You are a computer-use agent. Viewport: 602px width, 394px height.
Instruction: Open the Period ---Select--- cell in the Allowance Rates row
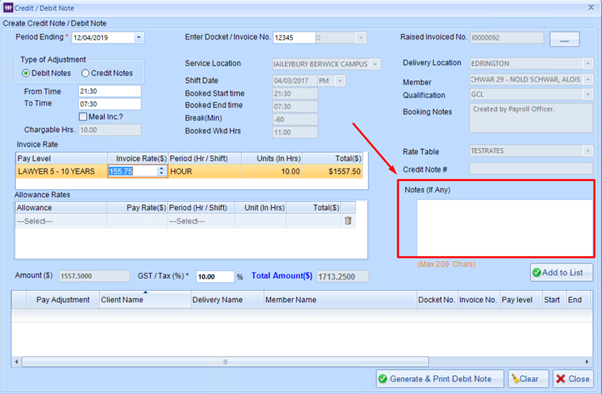click(201, 221)
